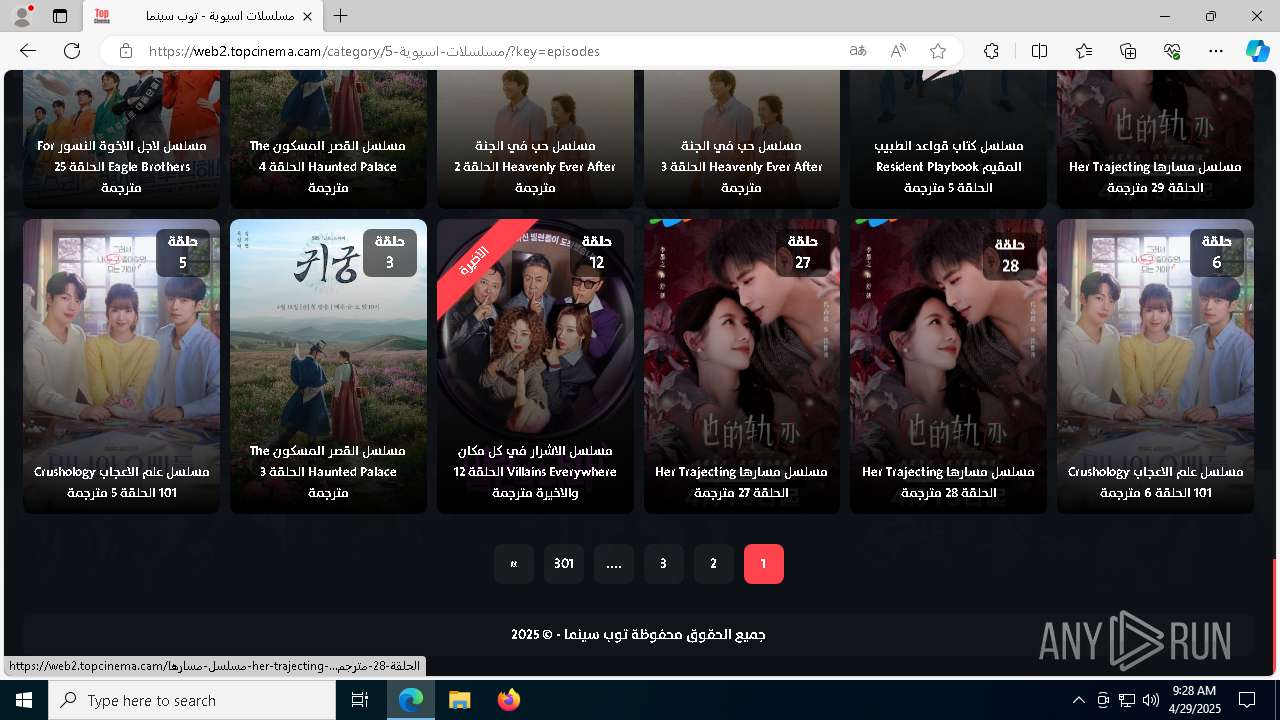Image resolution: width=1280 pixels, height=720 pixels.
Task: Open Task View on taskbar
Action: pos(360,700)
